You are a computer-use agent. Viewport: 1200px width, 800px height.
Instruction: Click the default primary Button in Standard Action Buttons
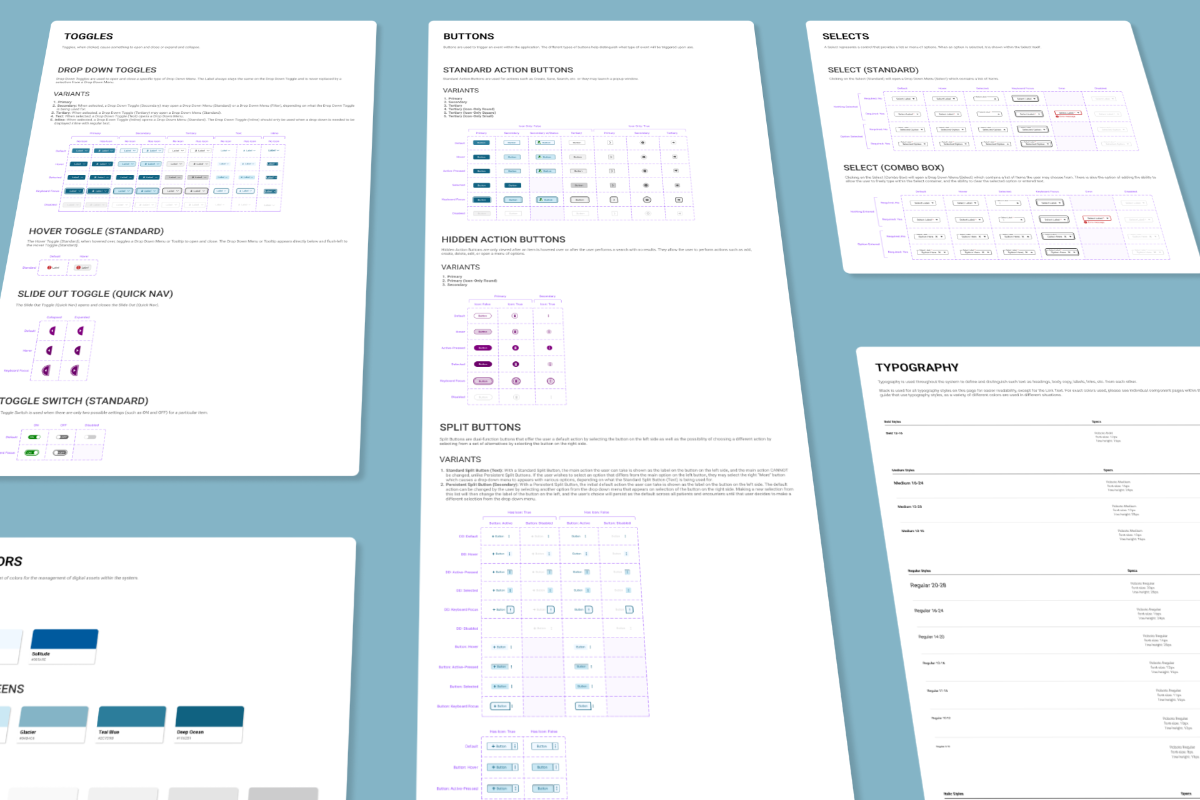click(x=481, y=142)
